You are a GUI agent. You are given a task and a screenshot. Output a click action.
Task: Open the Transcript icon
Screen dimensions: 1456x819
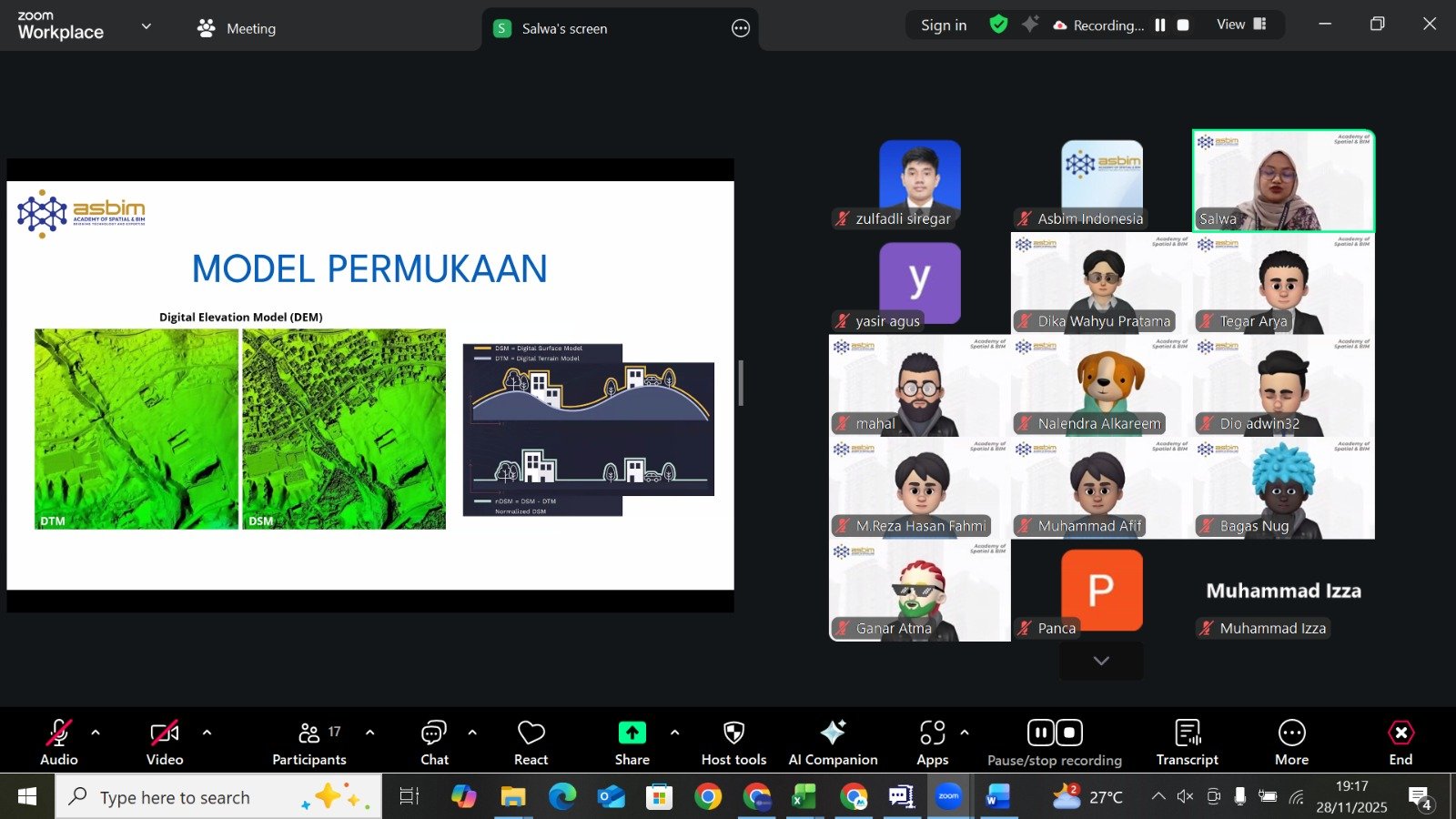[x=1187, y=733]
